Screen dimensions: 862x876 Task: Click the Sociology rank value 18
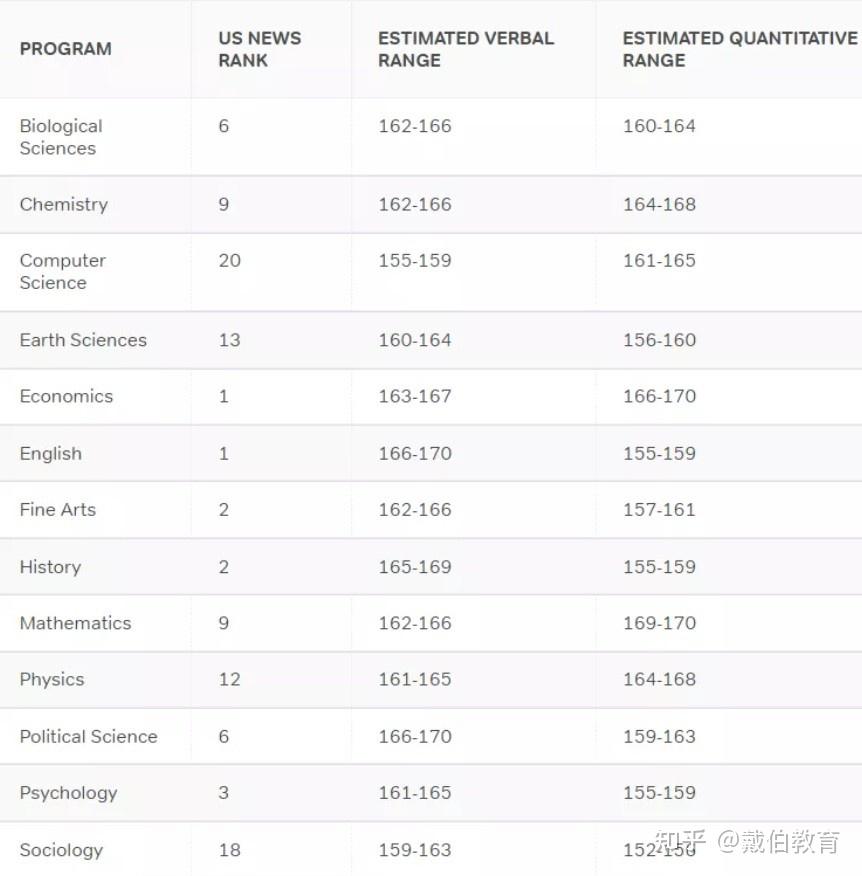click(229, 850)
